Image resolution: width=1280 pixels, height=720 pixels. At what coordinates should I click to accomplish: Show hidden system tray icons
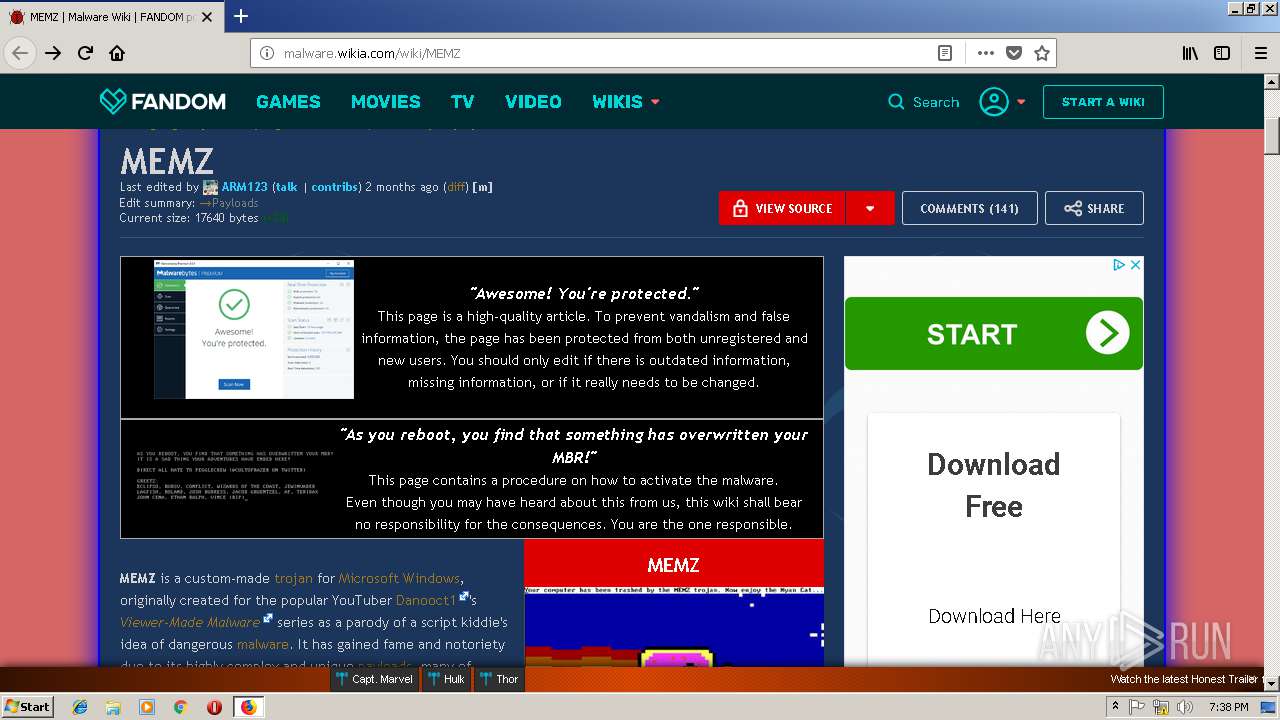pyautogui.click(x=1115, y=707)
